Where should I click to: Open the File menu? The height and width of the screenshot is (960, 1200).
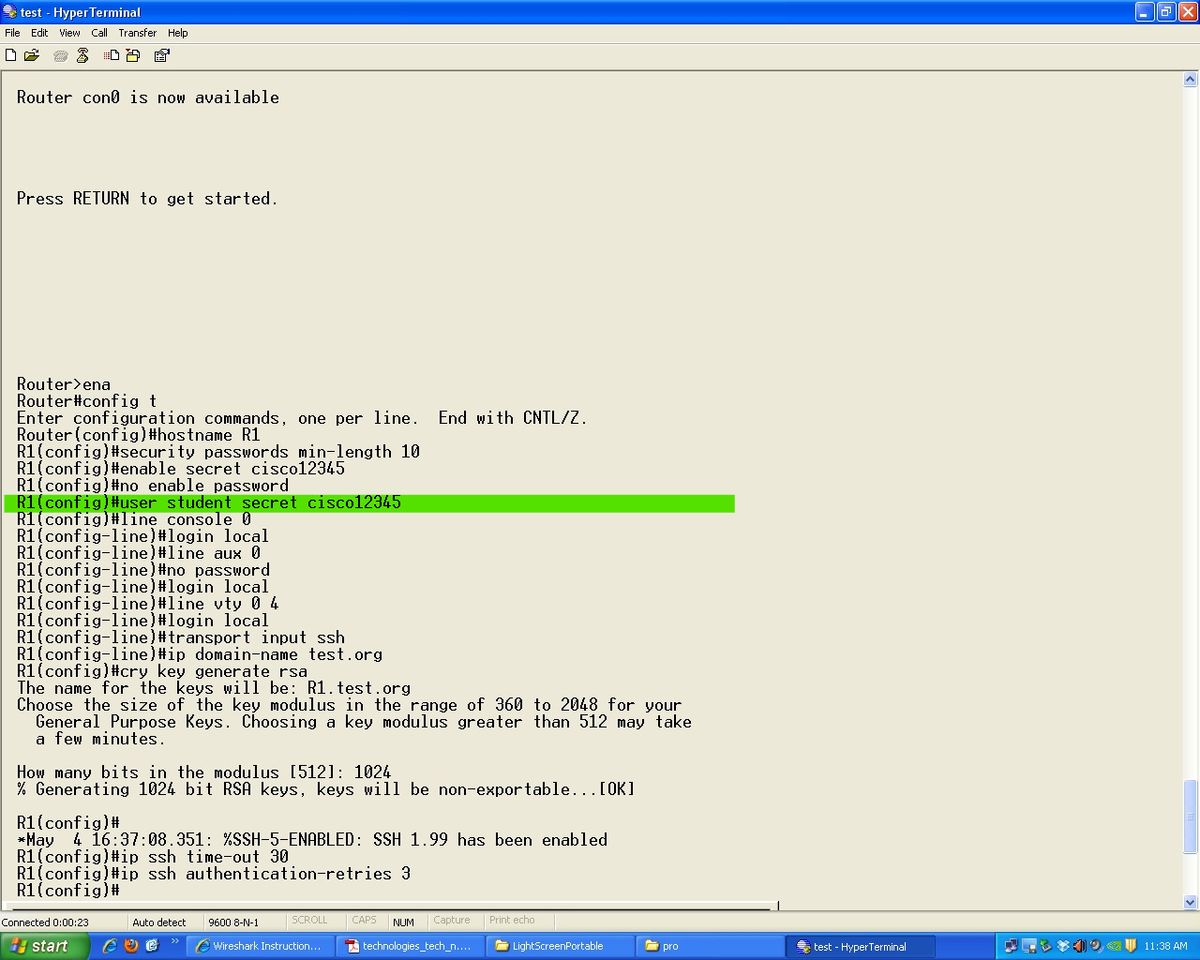click(x=12, y=32)
